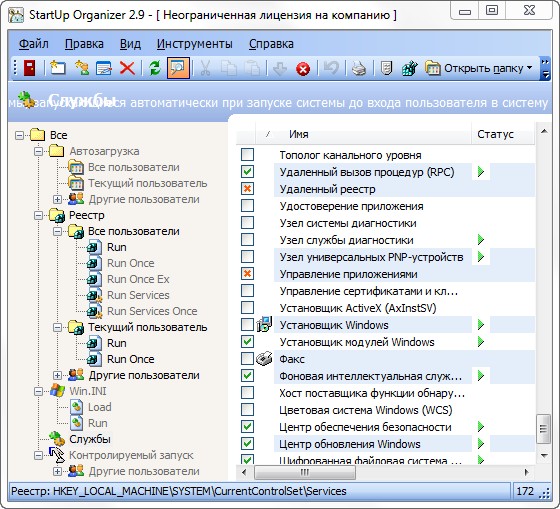The width and height of the screenshot is (560, 509).
Task: Click the new entry toolbar icon
Action: tap(58, 68)
